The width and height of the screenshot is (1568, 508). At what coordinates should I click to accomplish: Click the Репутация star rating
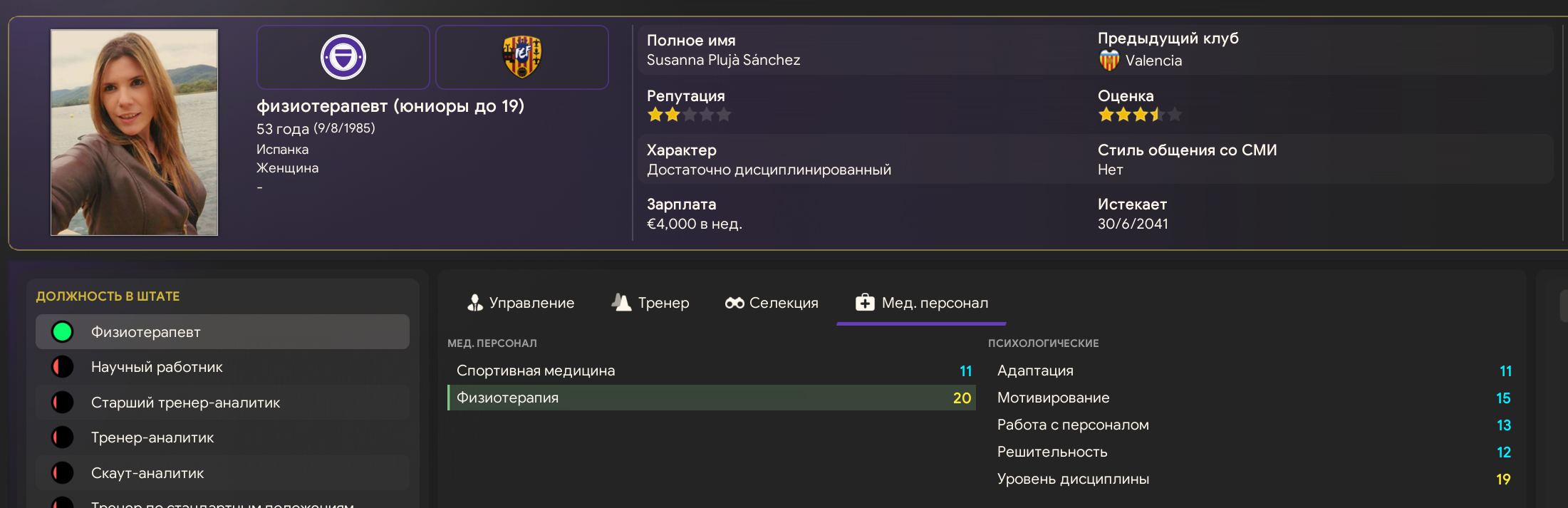(689, 115)
